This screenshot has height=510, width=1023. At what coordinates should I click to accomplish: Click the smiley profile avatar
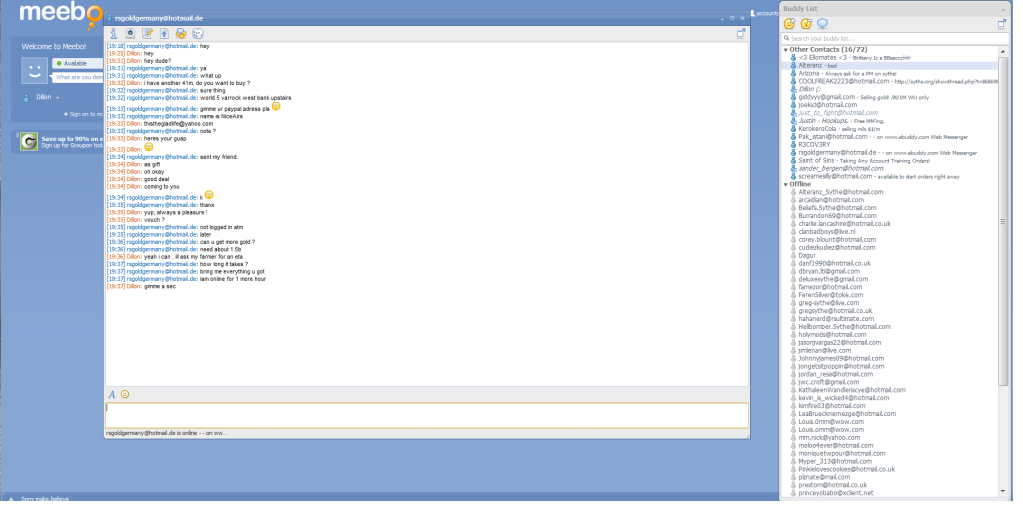[35, 70]
